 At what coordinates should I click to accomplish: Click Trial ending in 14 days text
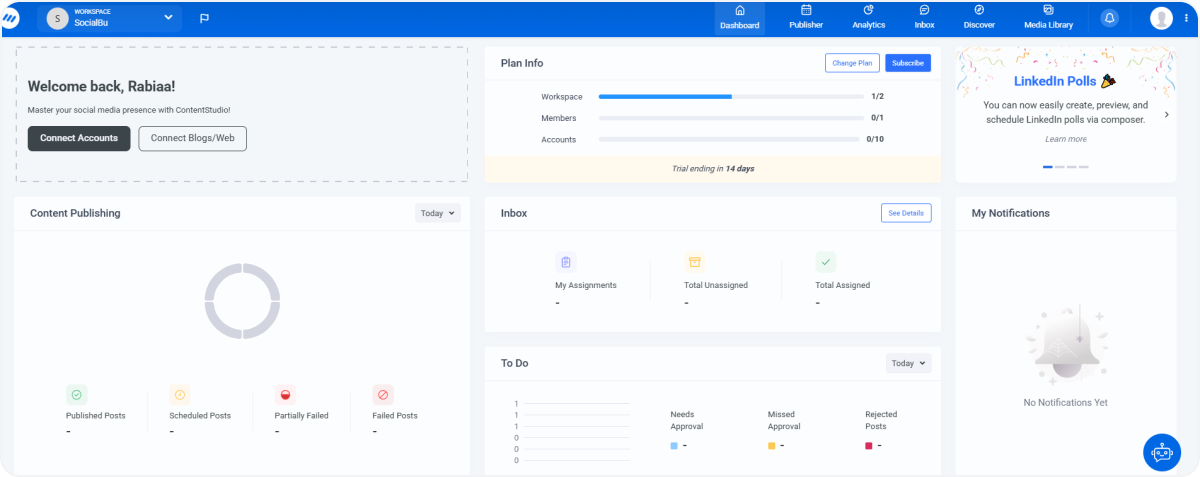click(x=713, y=168)
